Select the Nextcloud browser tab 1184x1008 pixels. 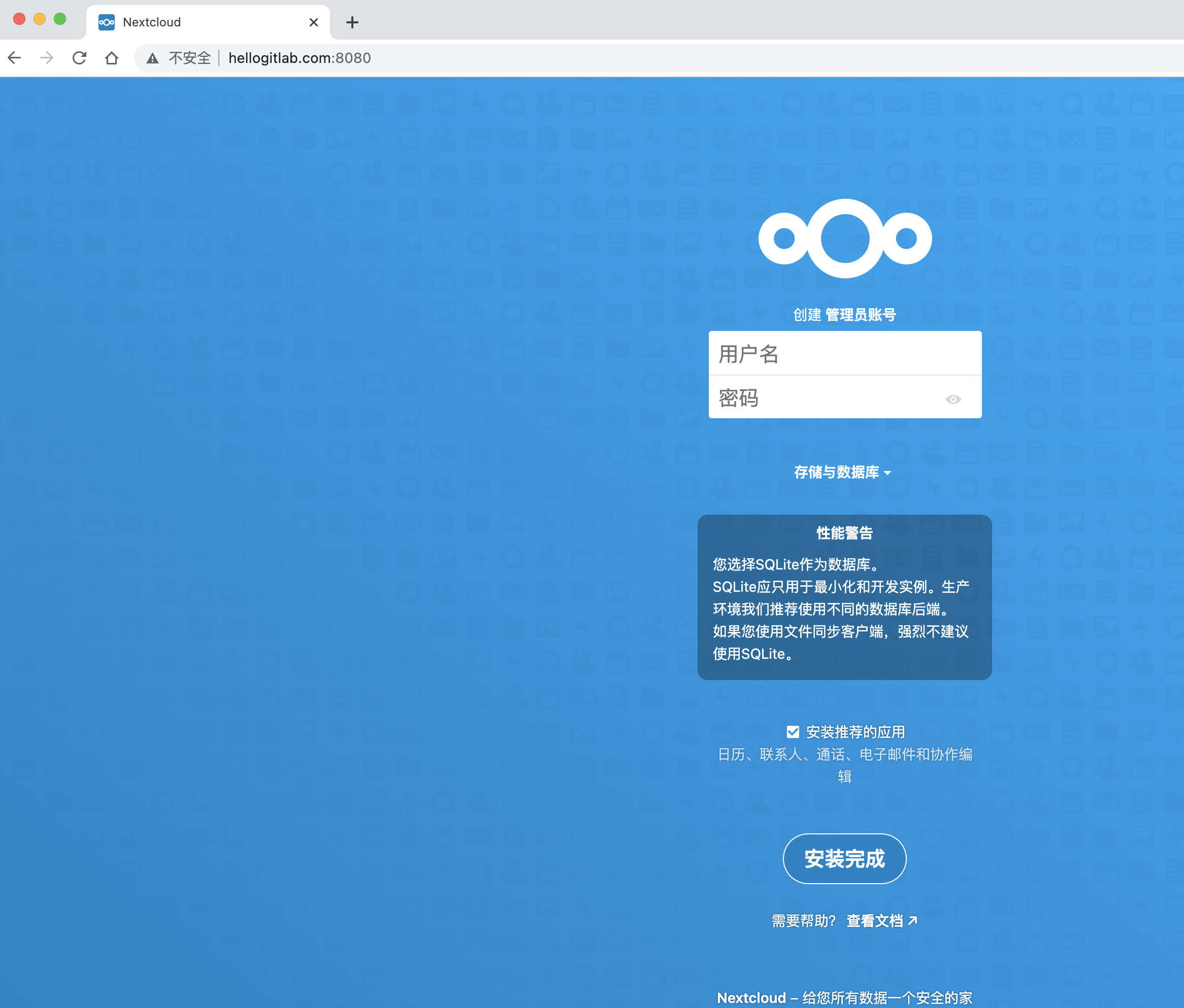click(208, 22)
